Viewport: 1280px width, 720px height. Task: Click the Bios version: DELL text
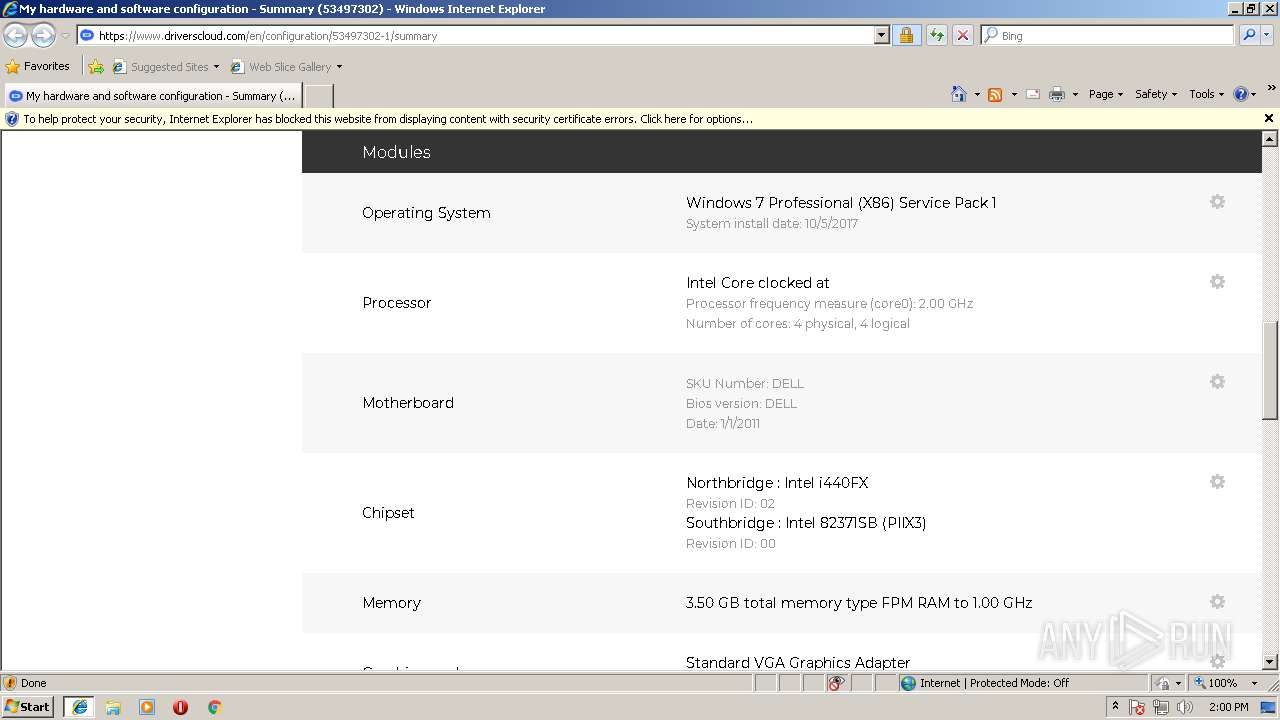tap(741, 404)
